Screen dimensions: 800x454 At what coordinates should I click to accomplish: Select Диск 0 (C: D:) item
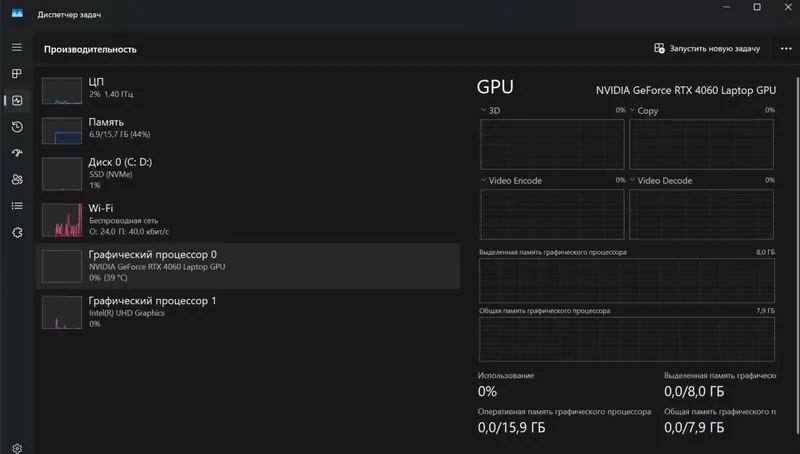tap(248, 173)
